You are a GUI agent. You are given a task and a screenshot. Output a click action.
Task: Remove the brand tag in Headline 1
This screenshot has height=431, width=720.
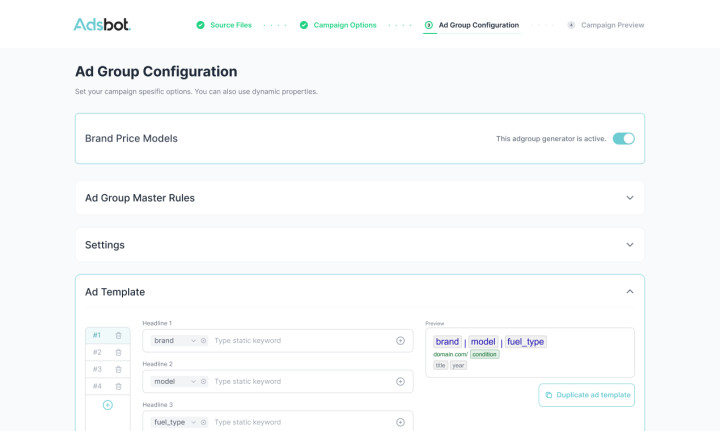tap(203, 341)
